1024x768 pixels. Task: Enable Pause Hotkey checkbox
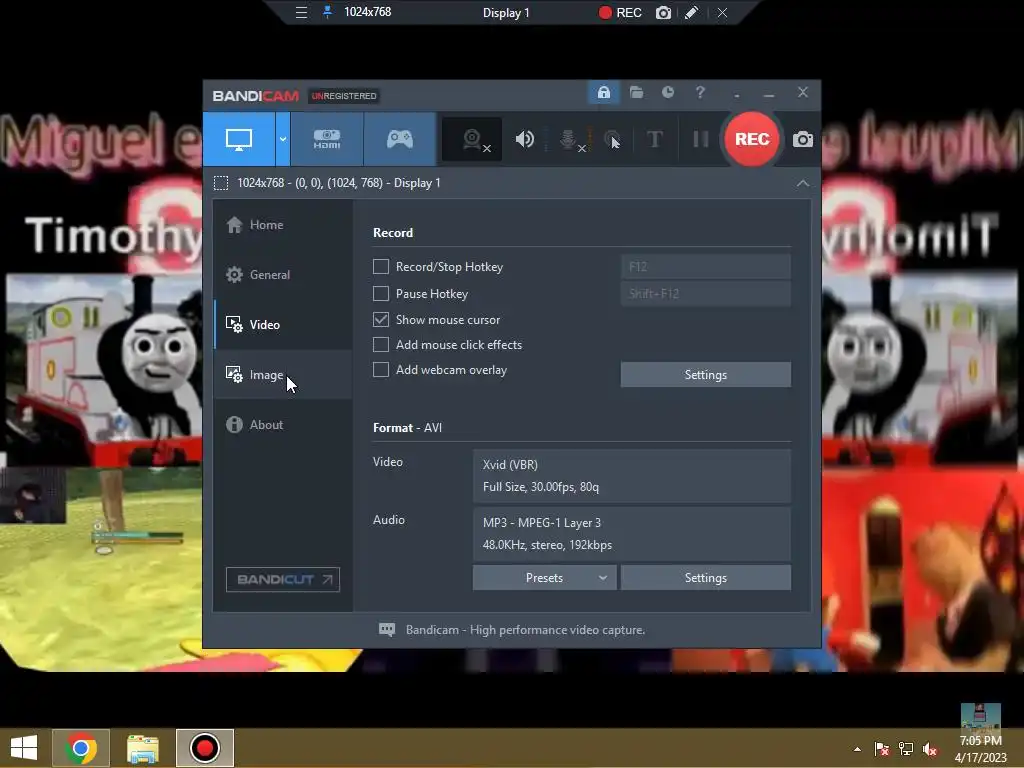coord(381,293)
